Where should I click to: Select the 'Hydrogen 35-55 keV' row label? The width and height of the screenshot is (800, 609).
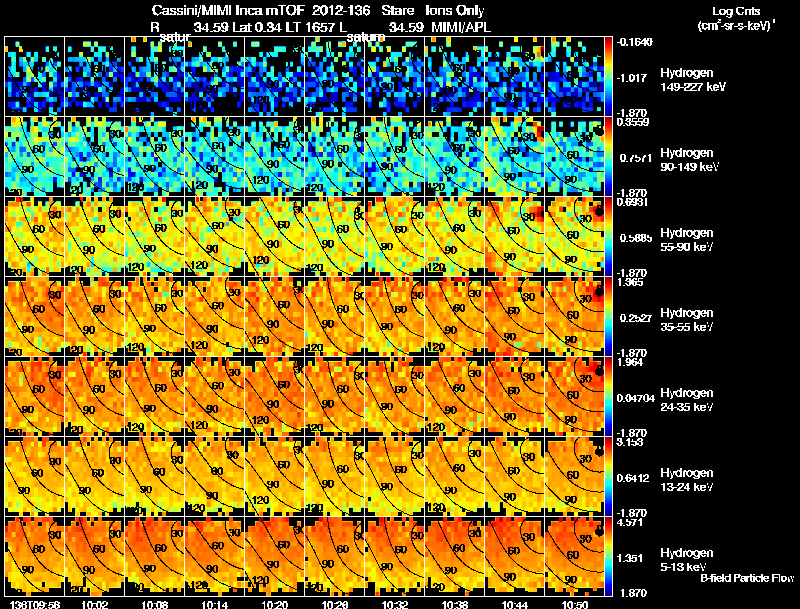coord(686,320)
